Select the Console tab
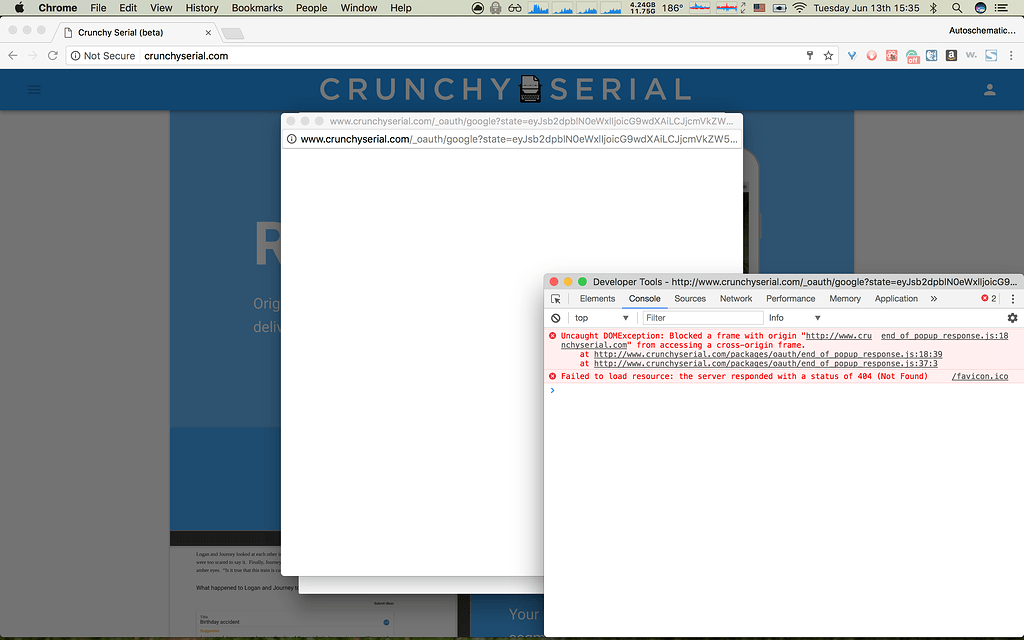 (x=645, y=298)
